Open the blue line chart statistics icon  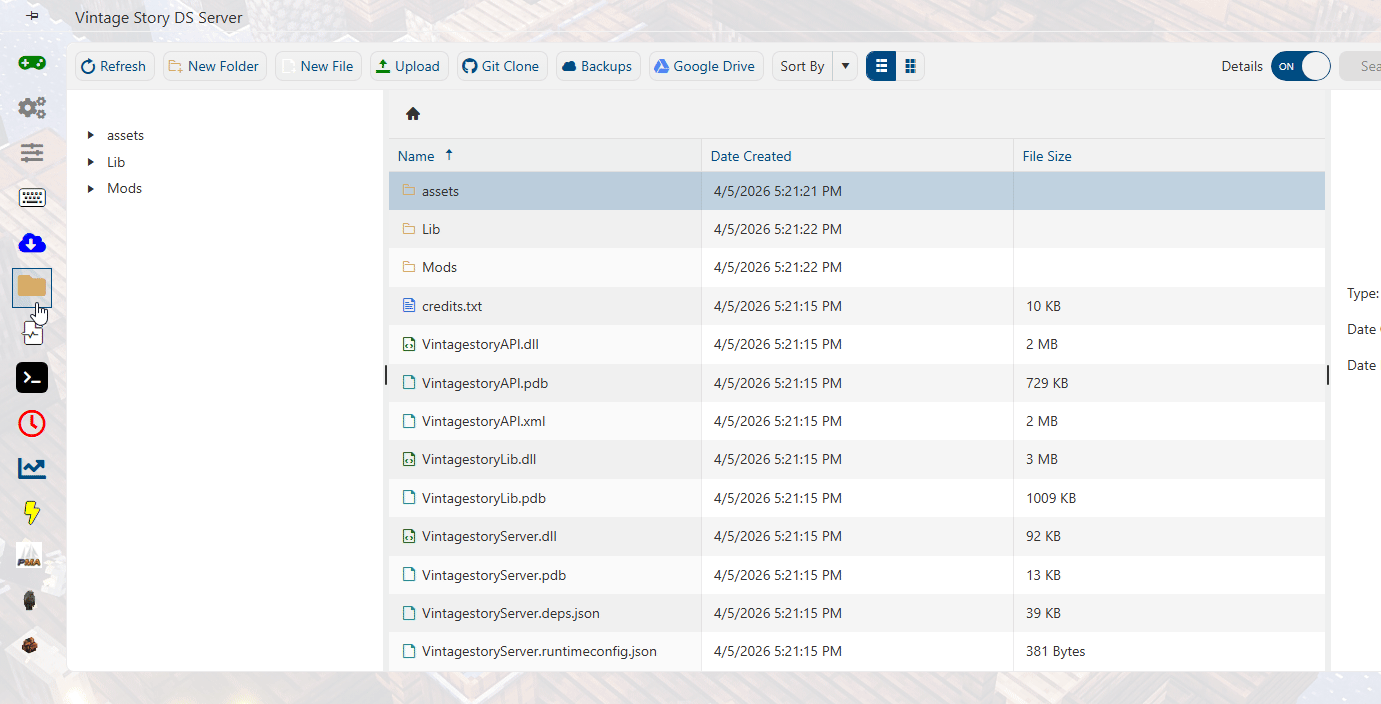coord(32,468)
